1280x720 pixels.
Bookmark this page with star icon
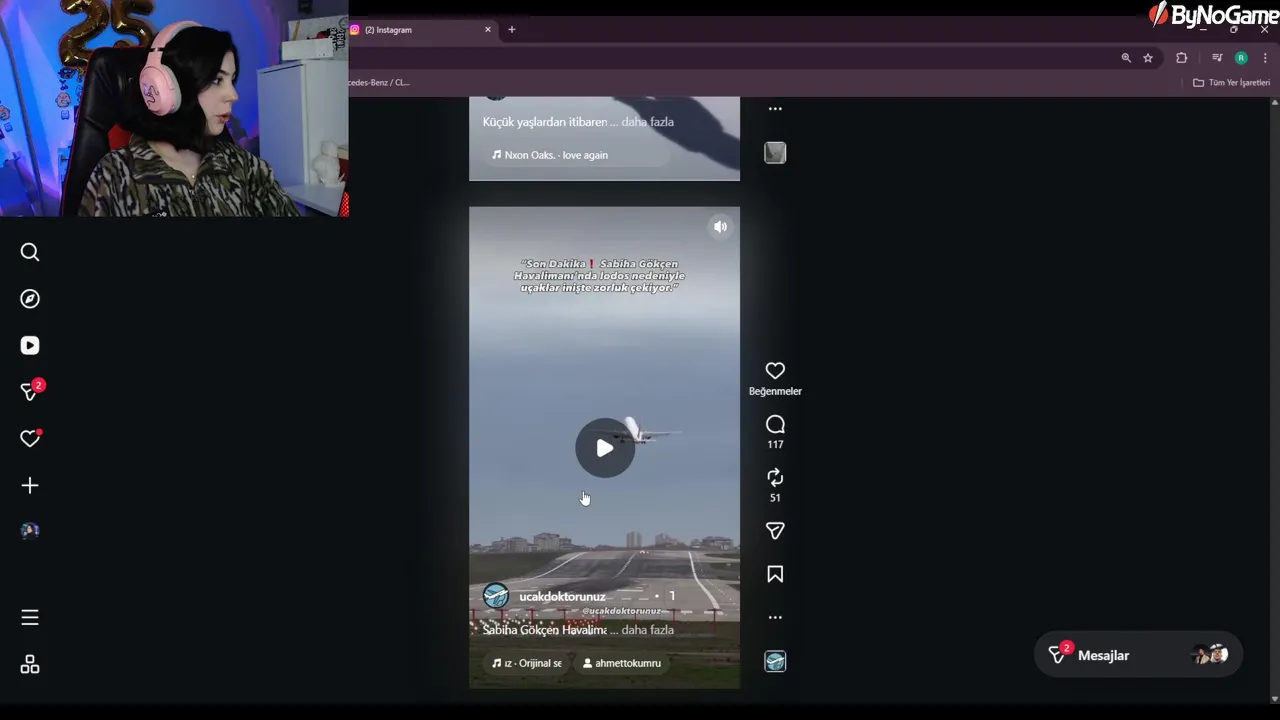[x=1148, y=58]
